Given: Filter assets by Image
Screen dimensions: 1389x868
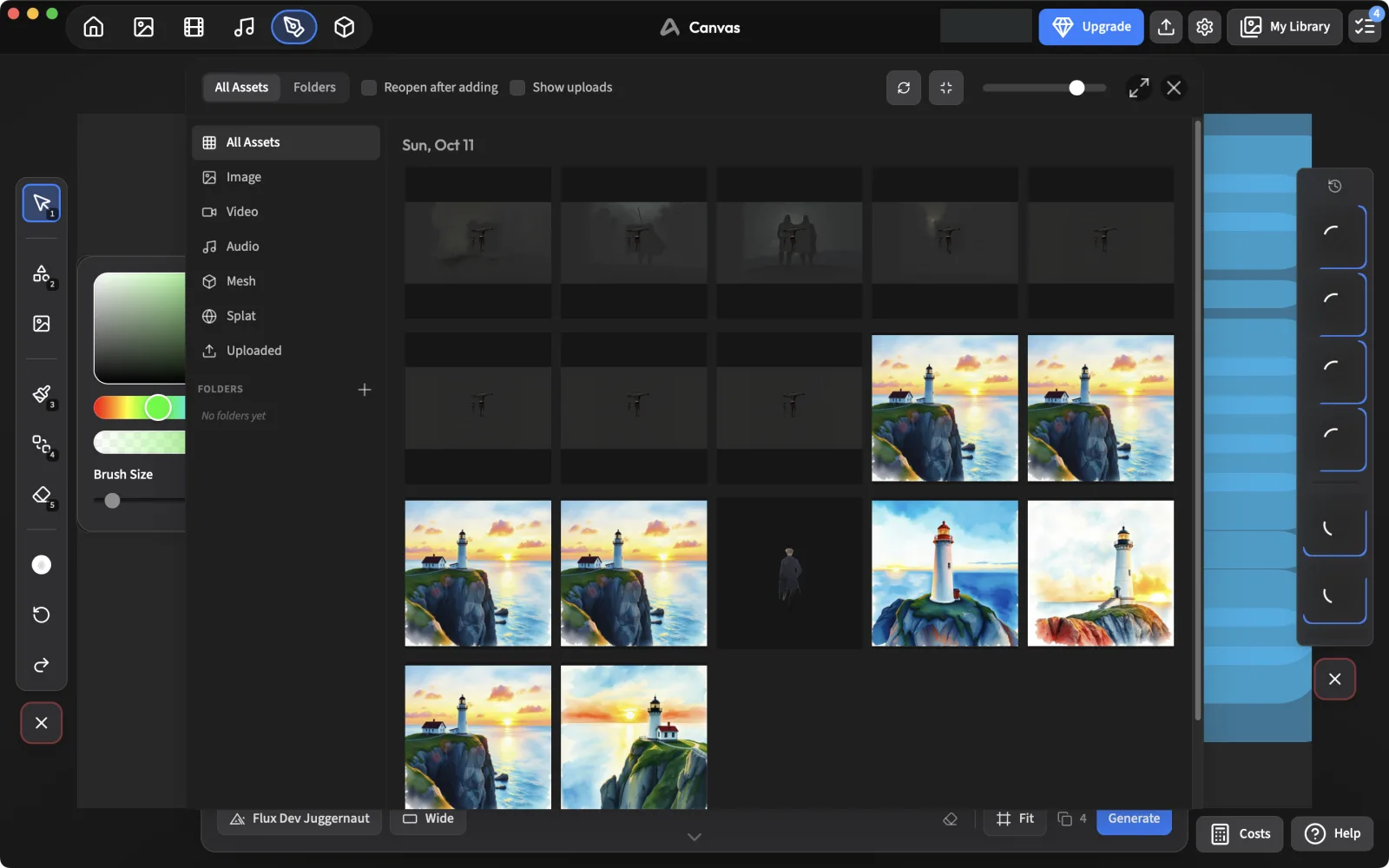Looking at the screenshot, I should tap(286, 177).
